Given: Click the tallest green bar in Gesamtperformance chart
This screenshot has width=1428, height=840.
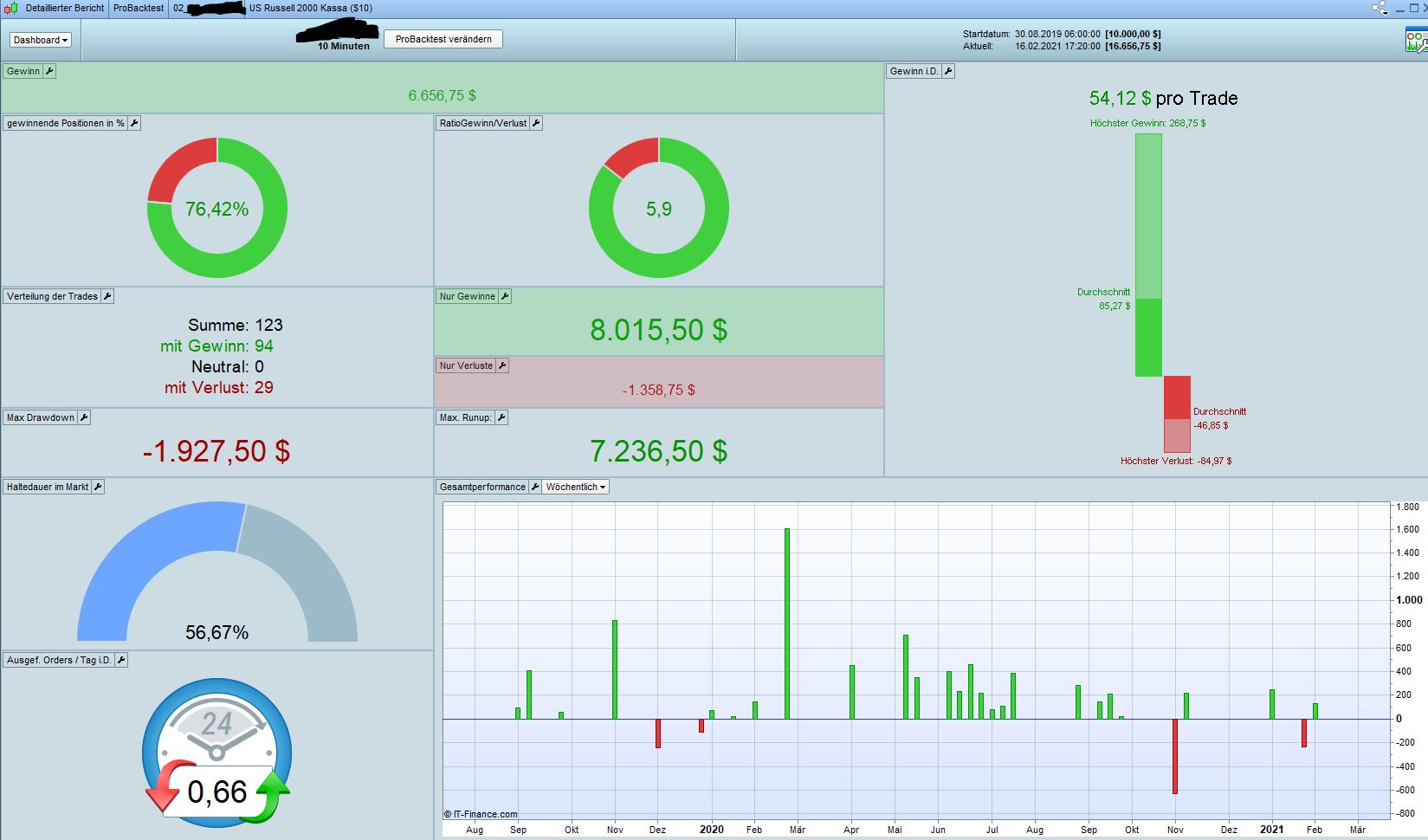Looking at the screenshot, I should point(787,624).
